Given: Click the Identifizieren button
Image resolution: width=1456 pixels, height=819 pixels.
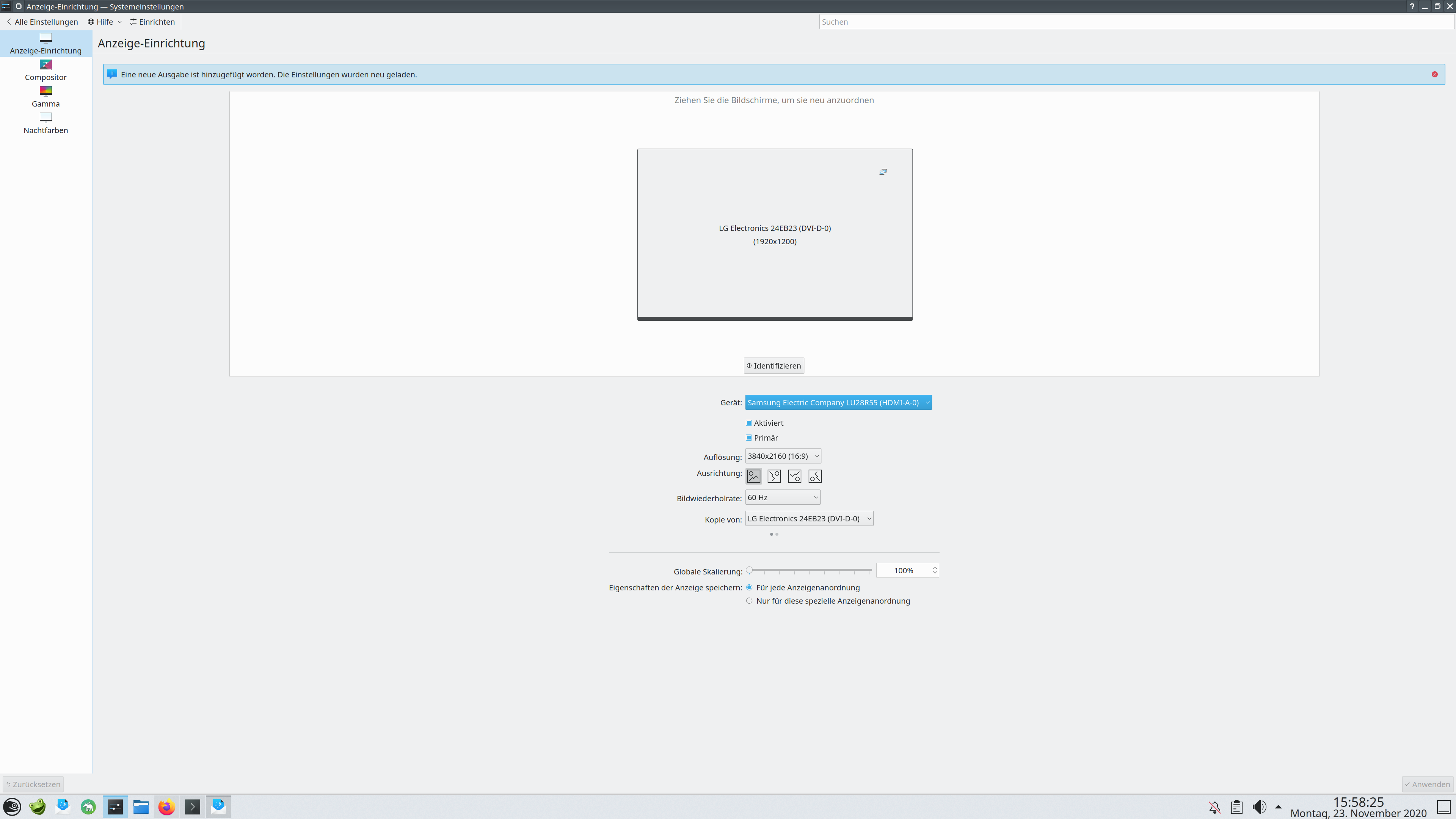Looking at the screenshot, I should point(774,366).
